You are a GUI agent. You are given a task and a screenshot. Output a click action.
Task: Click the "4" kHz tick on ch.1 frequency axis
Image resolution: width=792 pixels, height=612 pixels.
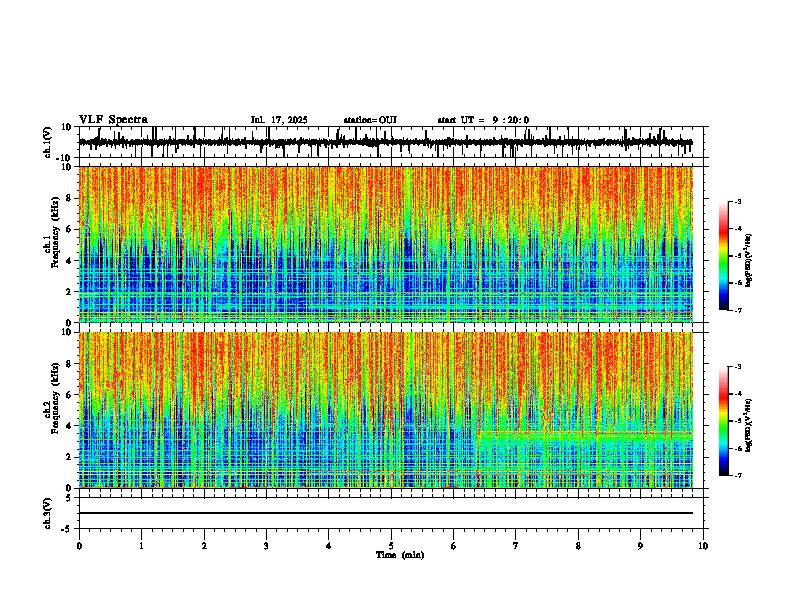(69, 261)
